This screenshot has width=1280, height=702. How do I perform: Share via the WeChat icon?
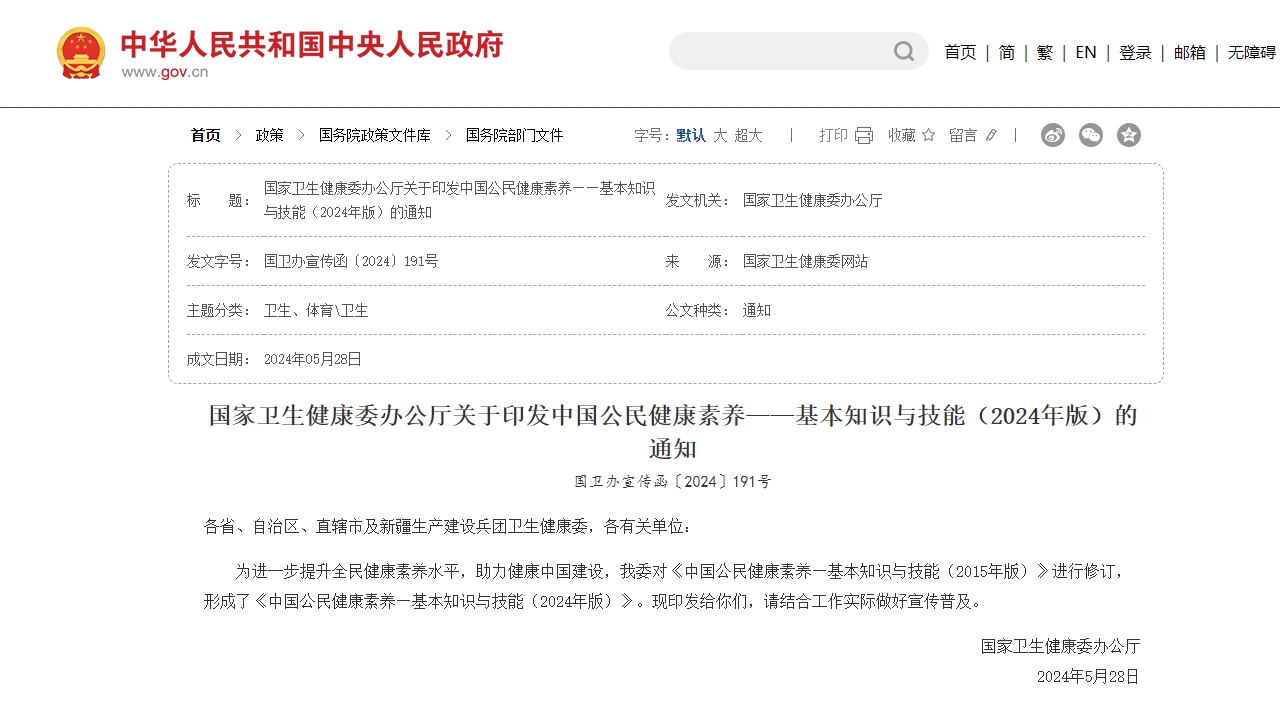click(x=1091, y=135)
